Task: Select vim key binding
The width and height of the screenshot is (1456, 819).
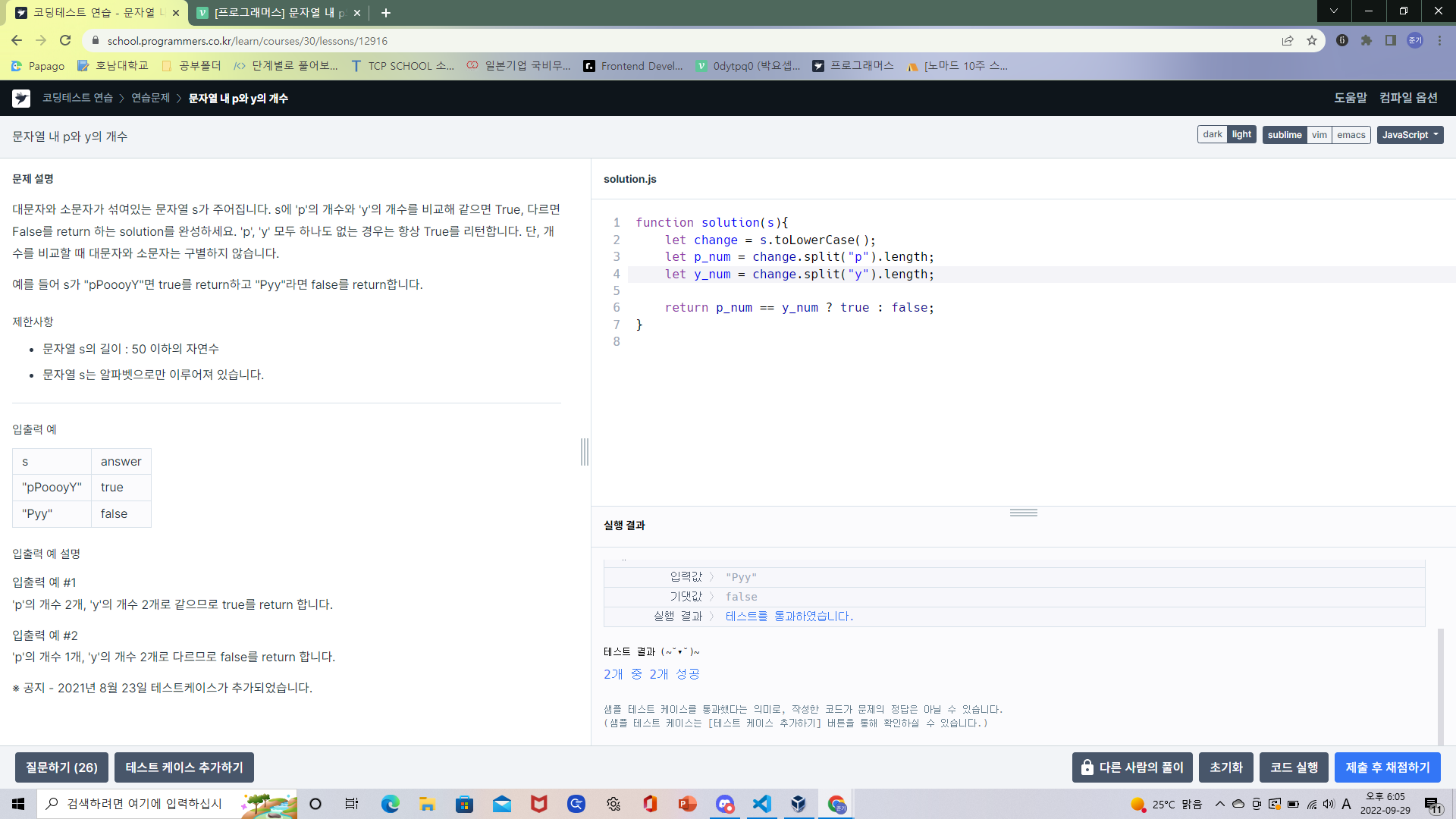Action: (1319, 135)
